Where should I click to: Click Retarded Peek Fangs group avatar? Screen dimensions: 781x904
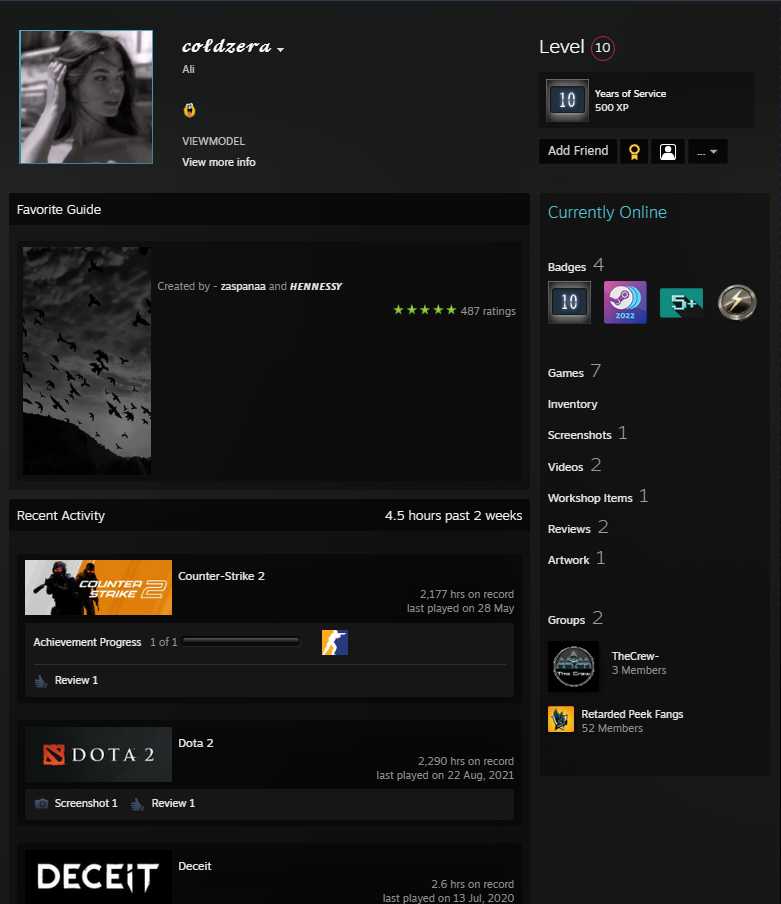pyautogui.click(x=561, y=719)
